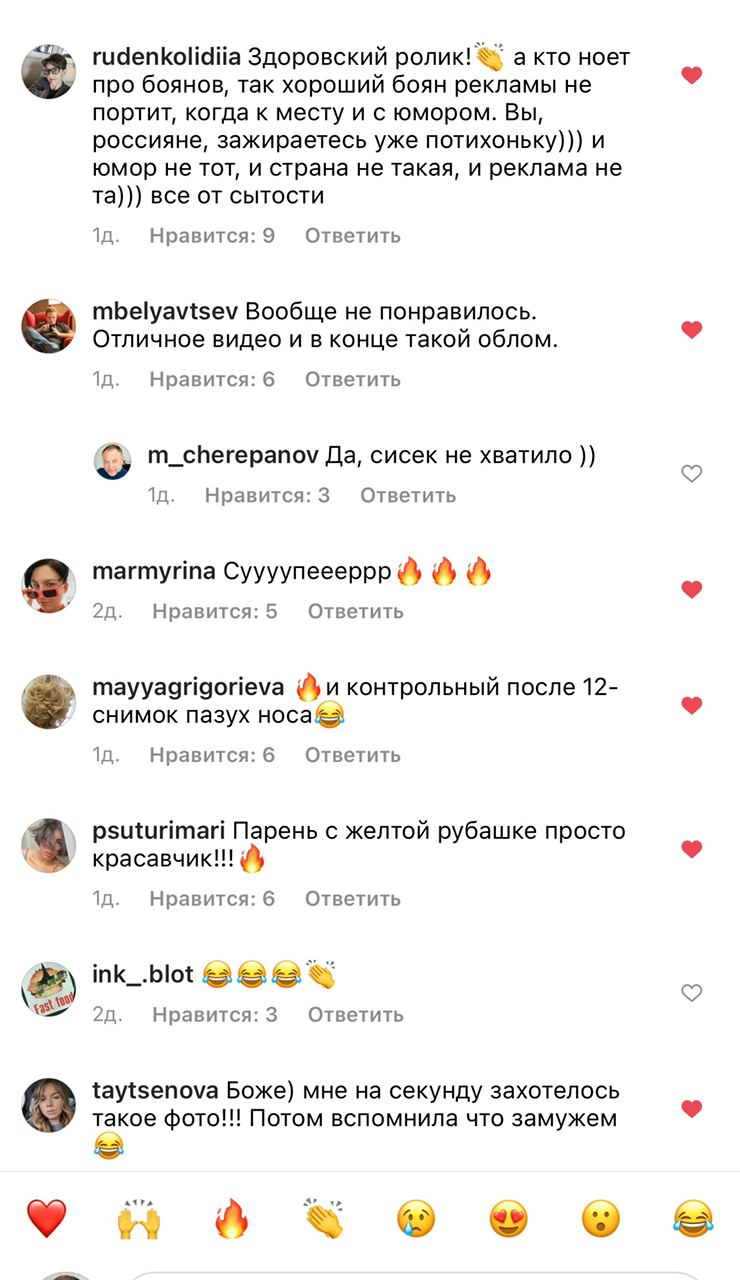
Task: Insert the tears-of-joy emoji reaction
Action: (692, 1219)
